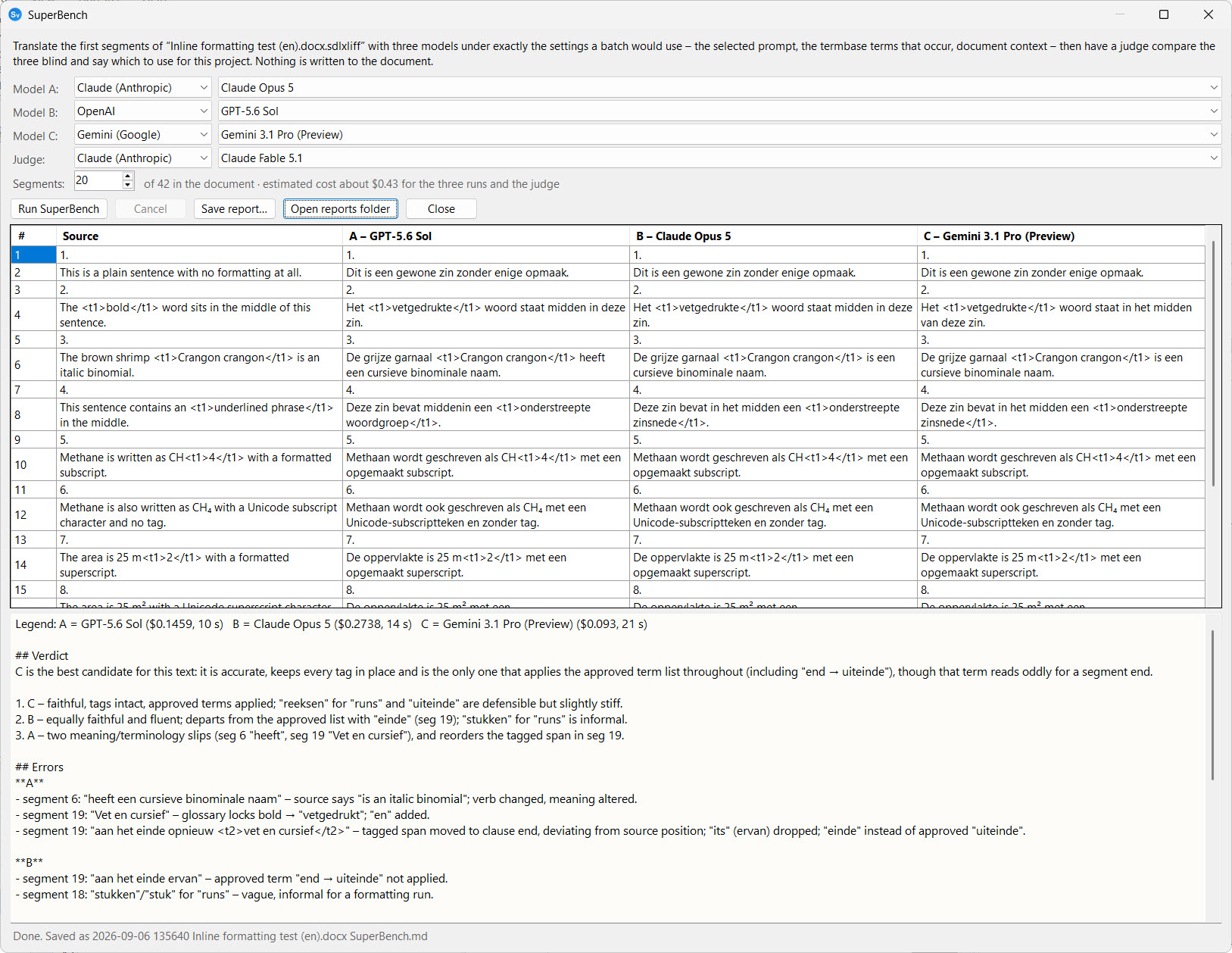Image resolution: width=1232 pixels, height=953 pixels.
Task: Open the Model C provider dropdown Gemini (Google)
Action: [x=142, y=135]
